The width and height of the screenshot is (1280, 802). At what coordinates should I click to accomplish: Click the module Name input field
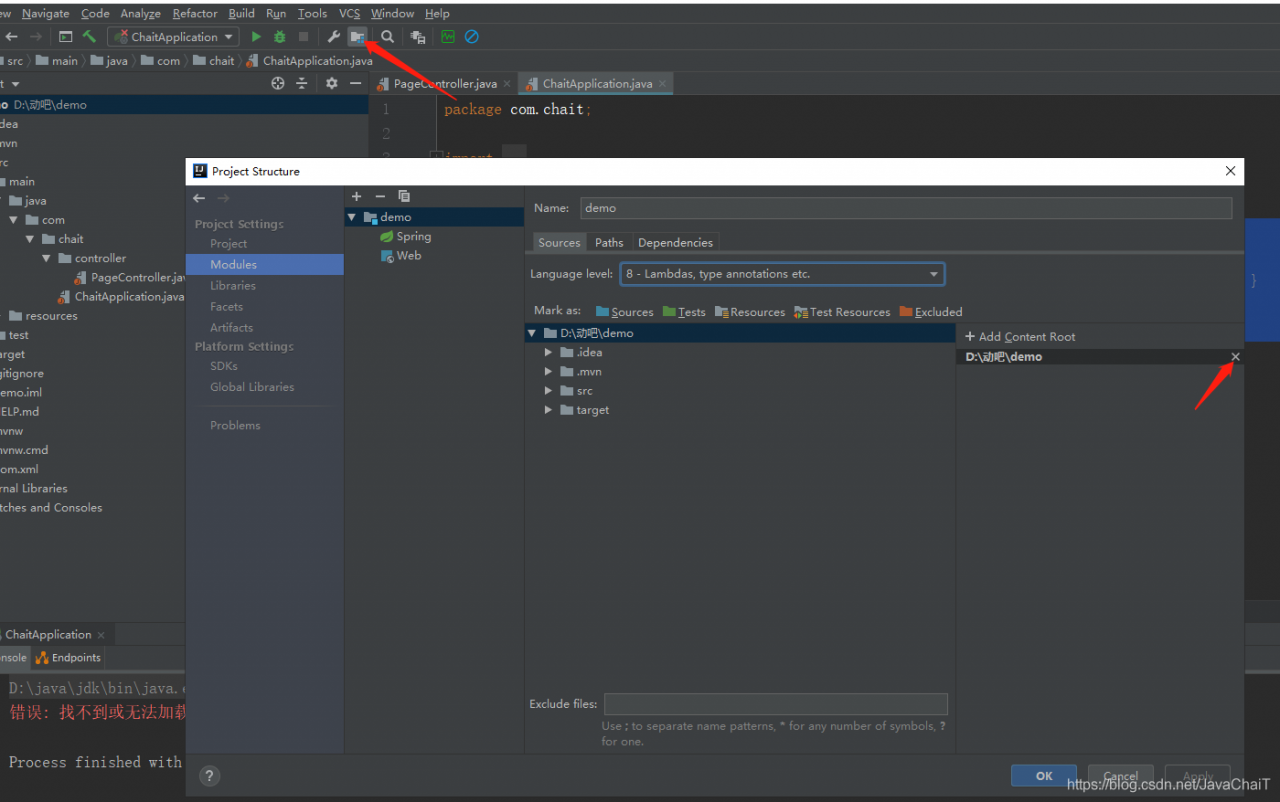pos(905,208)
